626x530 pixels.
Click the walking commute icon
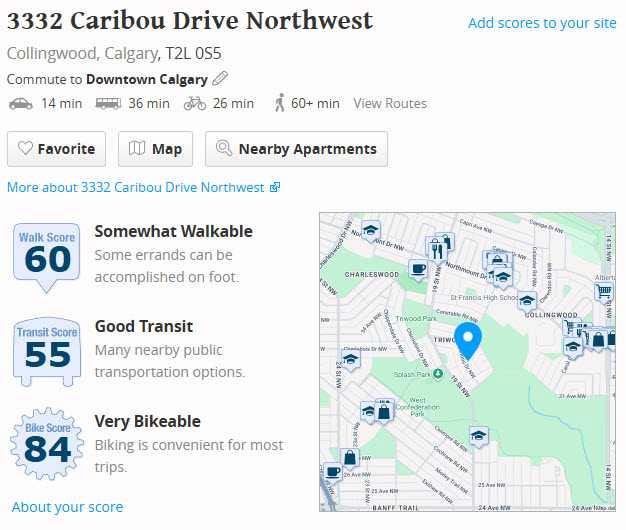[x=279, y=103]
